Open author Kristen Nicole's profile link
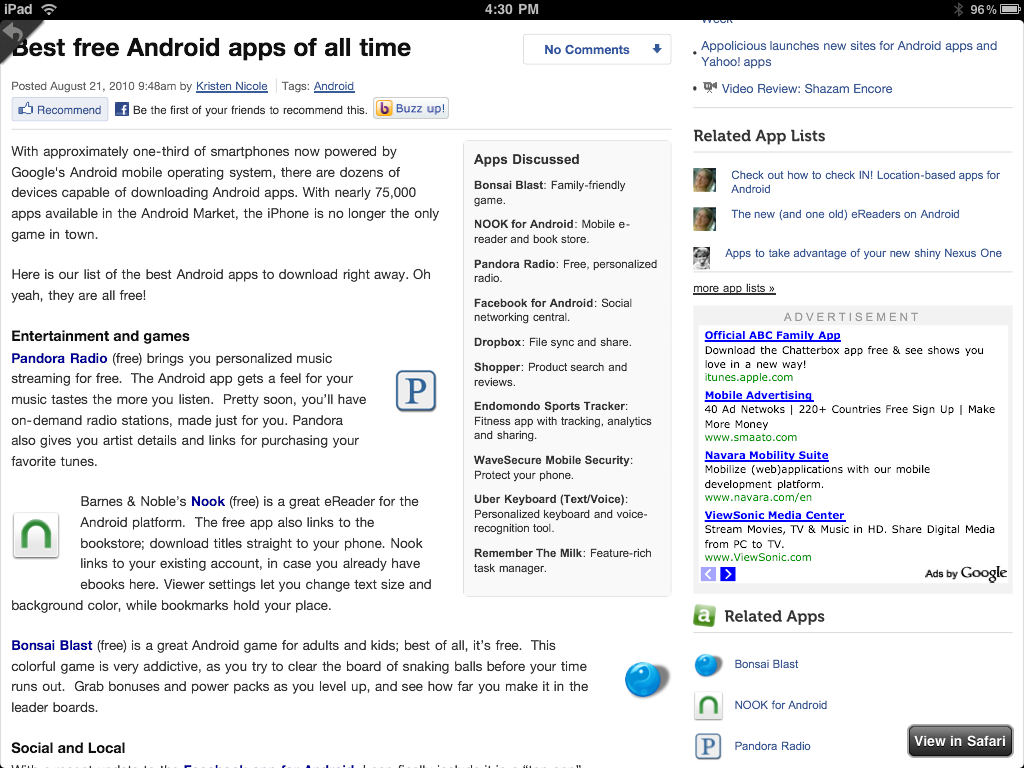This screenshot has width=1024, height=768. click(x=231, y=86)
